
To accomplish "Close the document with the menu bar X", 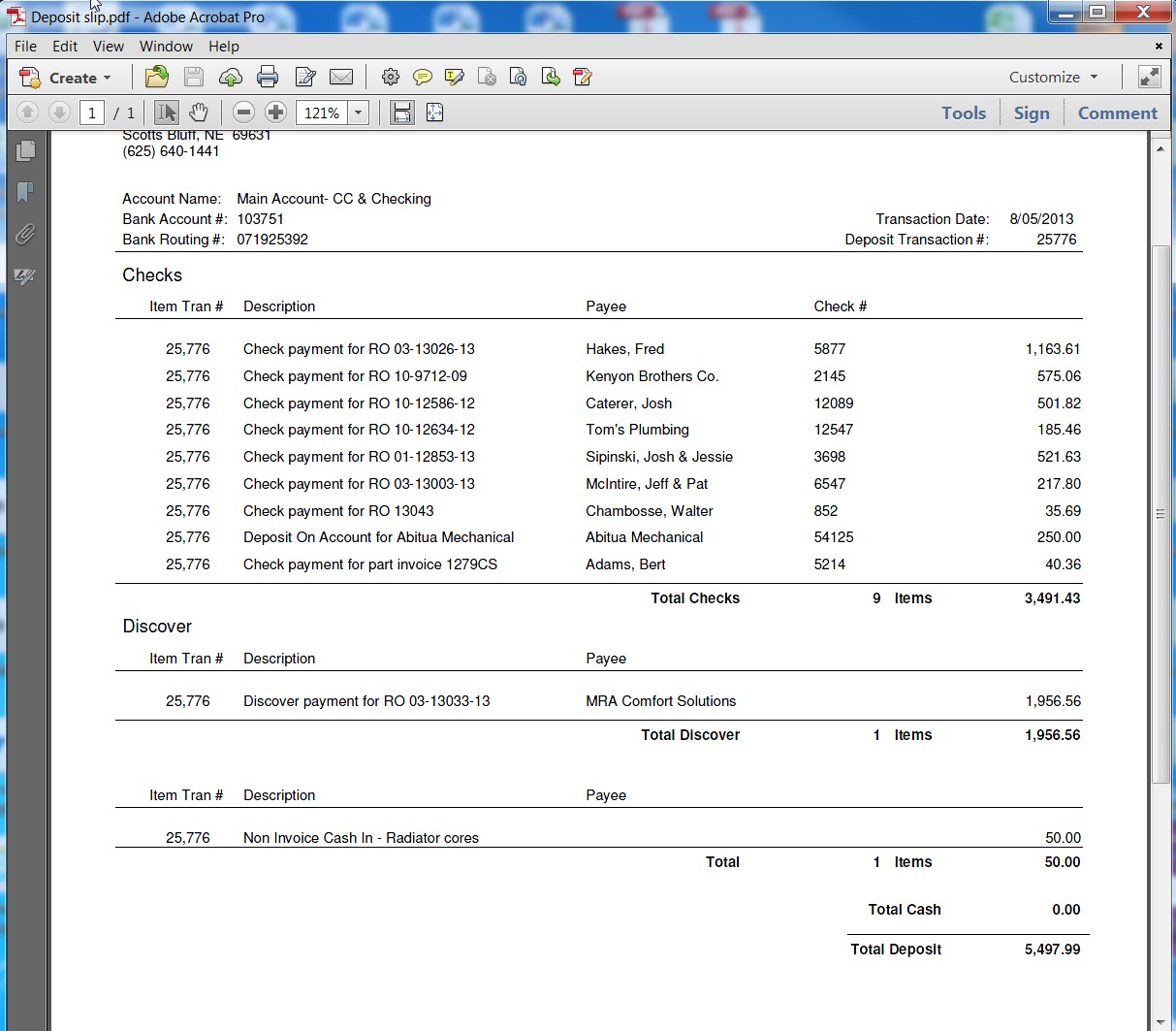I will 1159,46.
